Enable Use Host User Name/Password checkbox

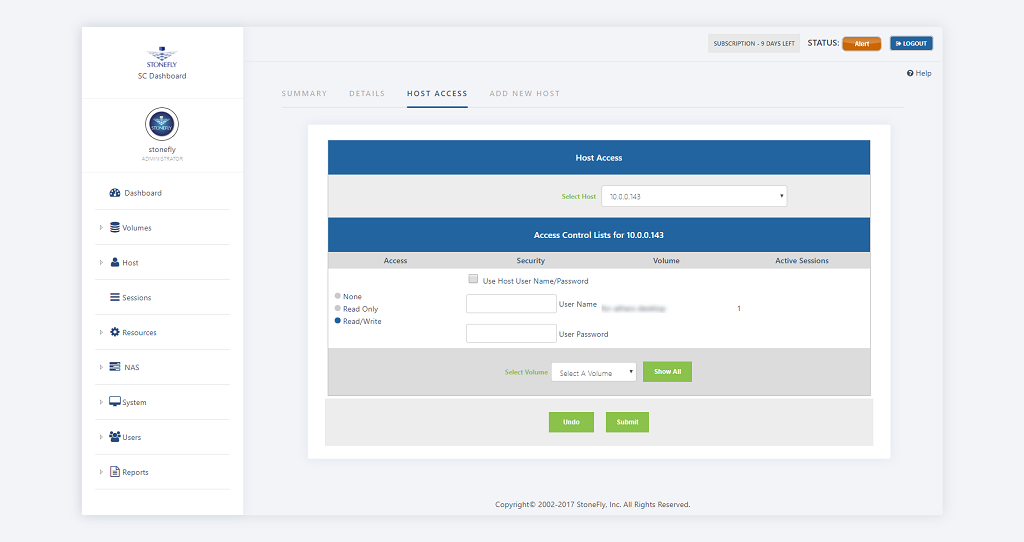(473, 280)
